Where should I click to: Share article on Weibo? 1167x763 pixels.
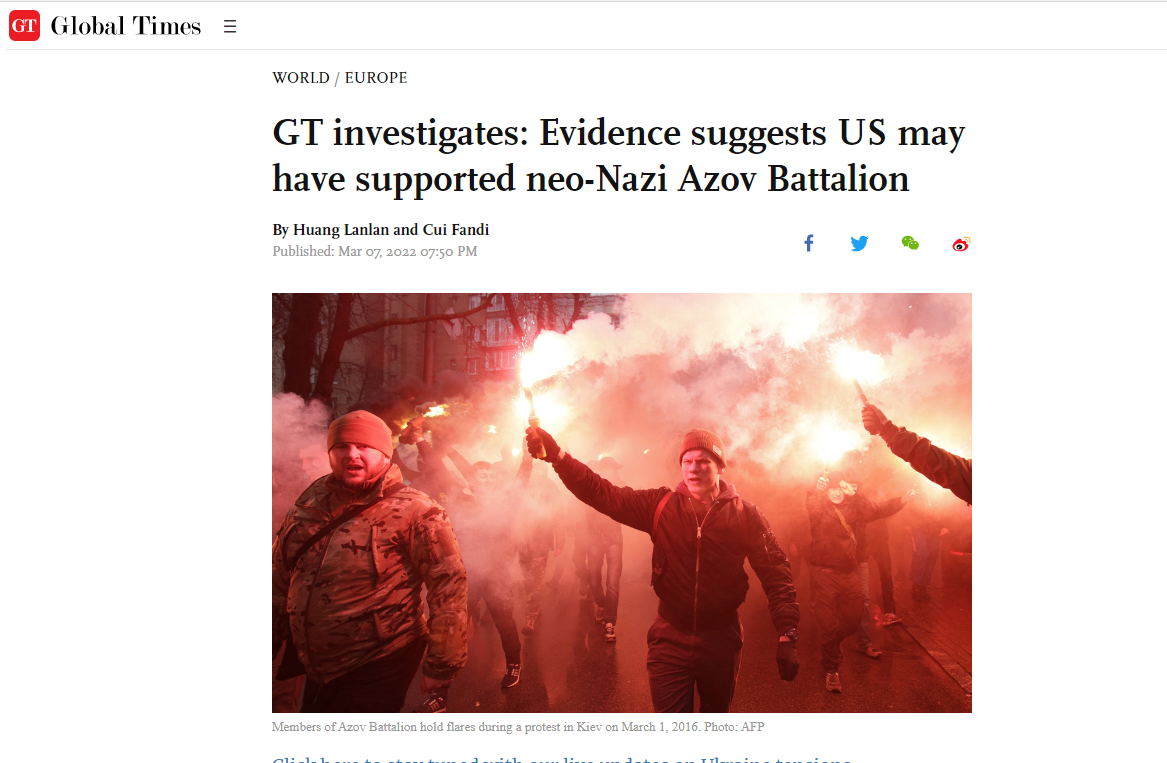[x=962, y=244]
